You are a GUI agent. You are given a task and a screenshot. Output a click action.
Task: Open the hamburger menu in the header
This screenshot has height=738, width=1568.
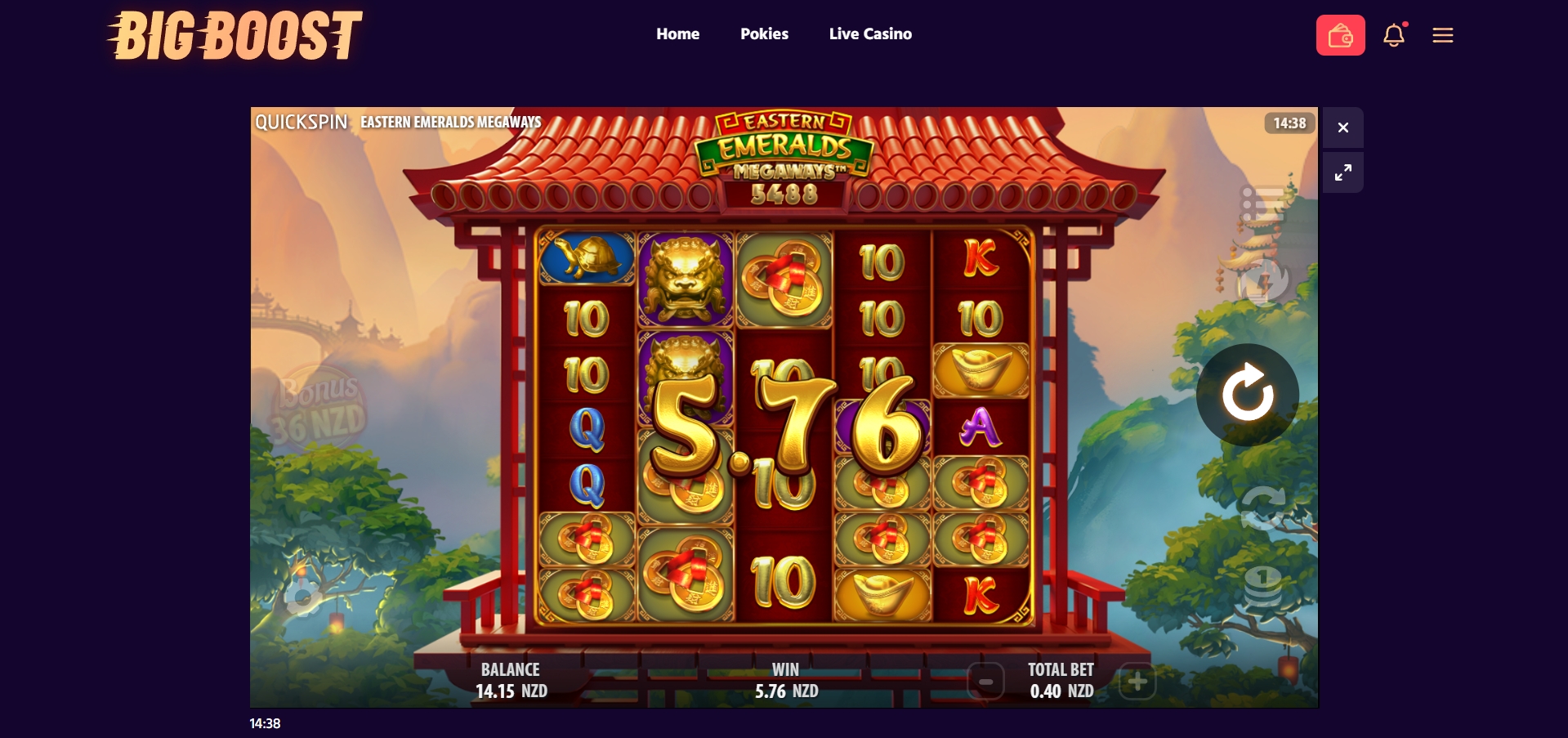[x=1443, y=35]
